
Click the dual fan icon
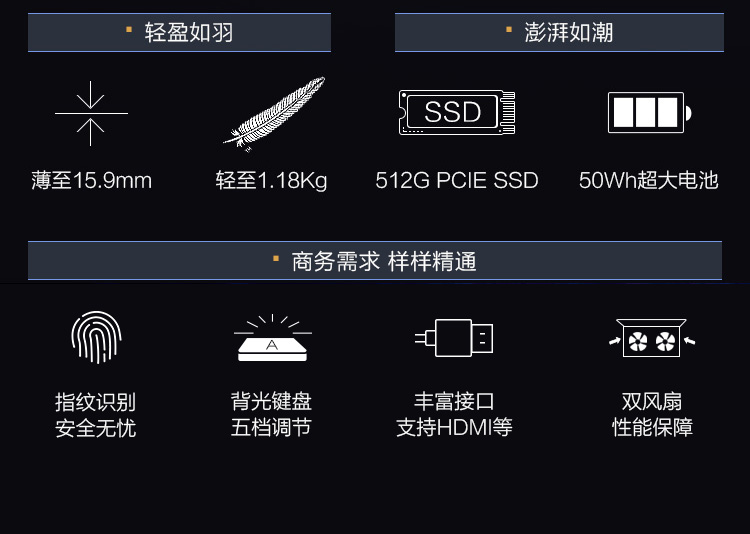pyautogui.click(x=651, y=338)
